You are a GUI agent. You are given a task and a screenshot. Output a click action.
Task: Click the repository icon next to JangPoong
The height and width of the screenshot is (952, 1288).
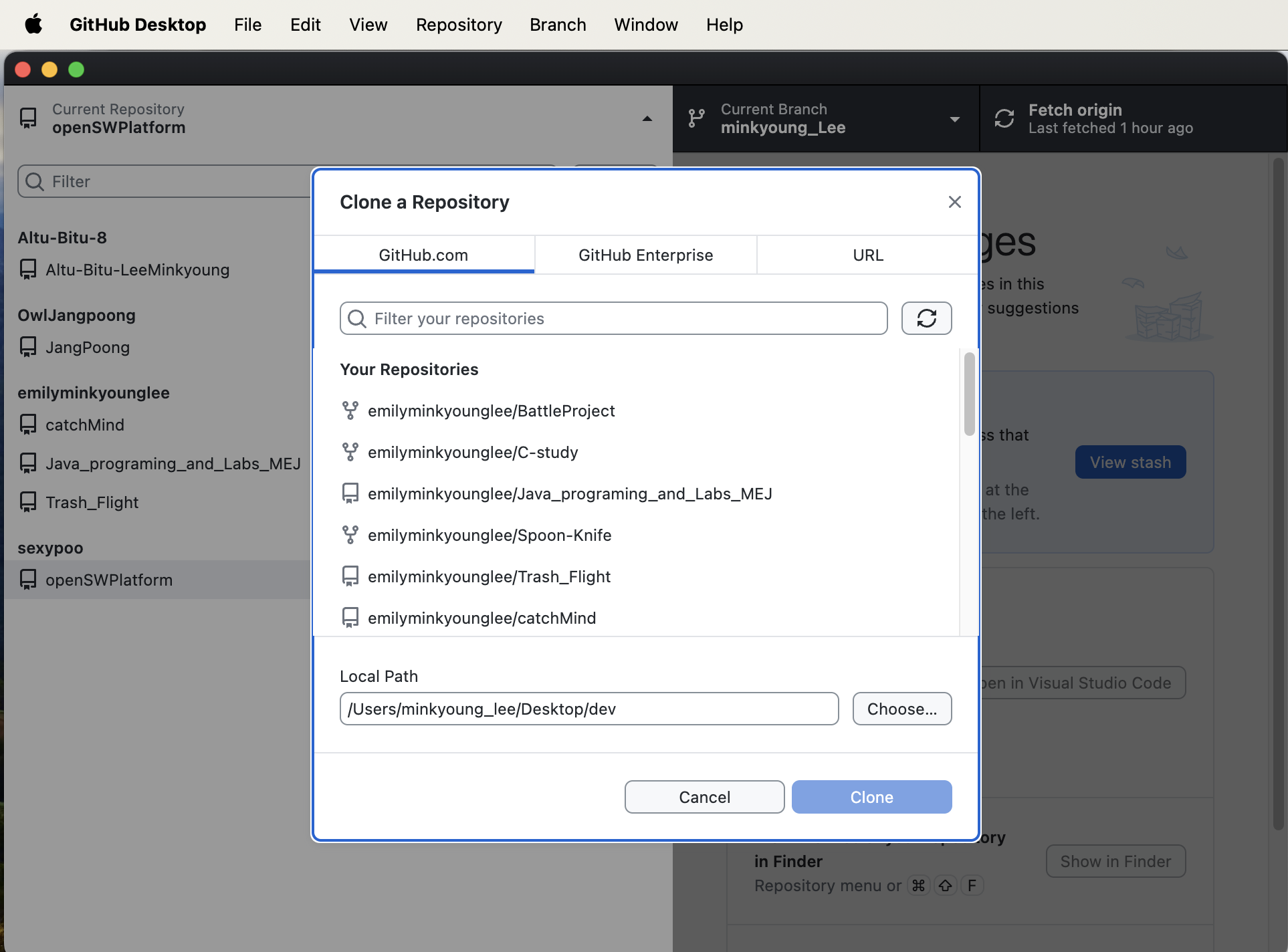(x=28, y=347)
